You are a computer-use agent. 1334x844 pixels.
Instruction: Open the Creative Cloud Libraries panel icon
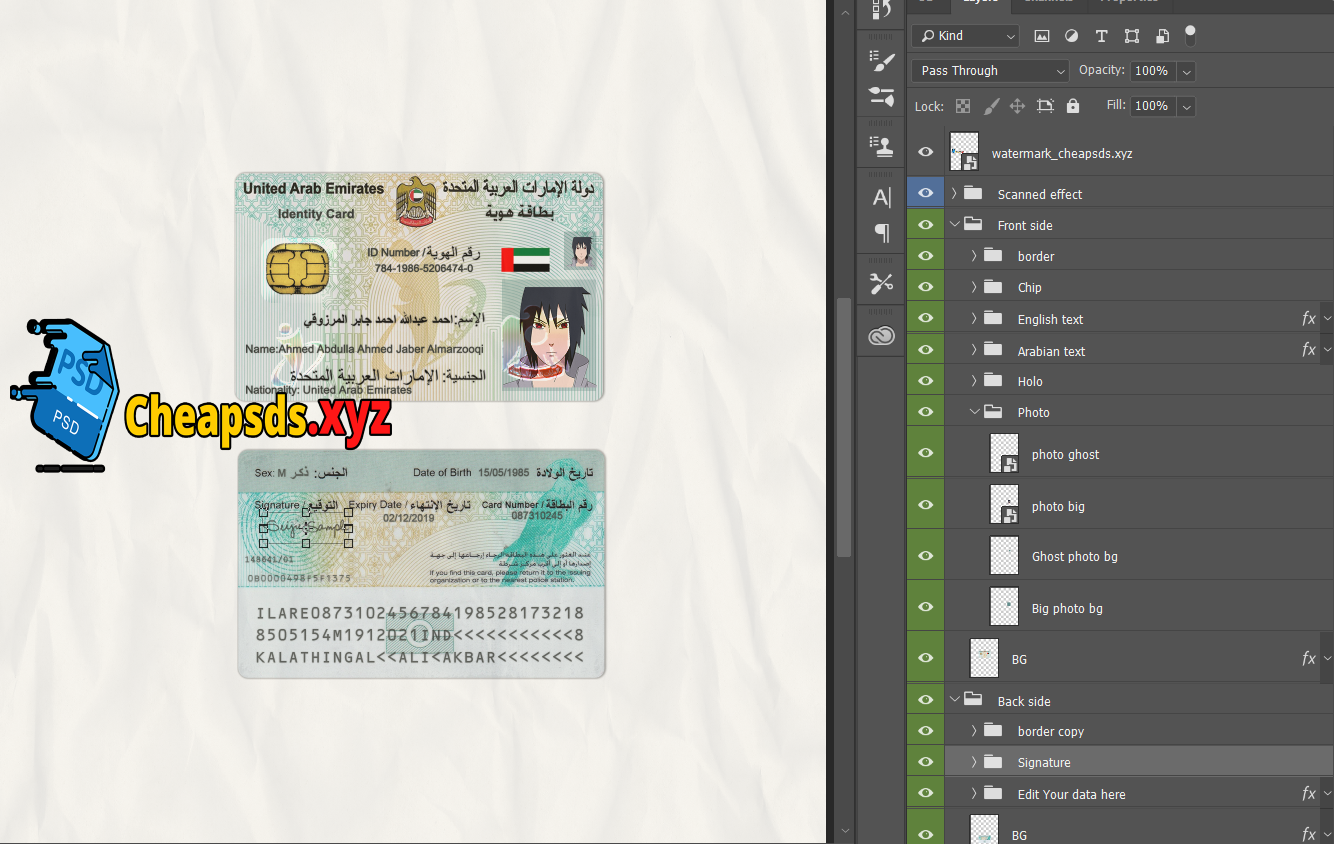pyautogui.click(x=881, y=336)
